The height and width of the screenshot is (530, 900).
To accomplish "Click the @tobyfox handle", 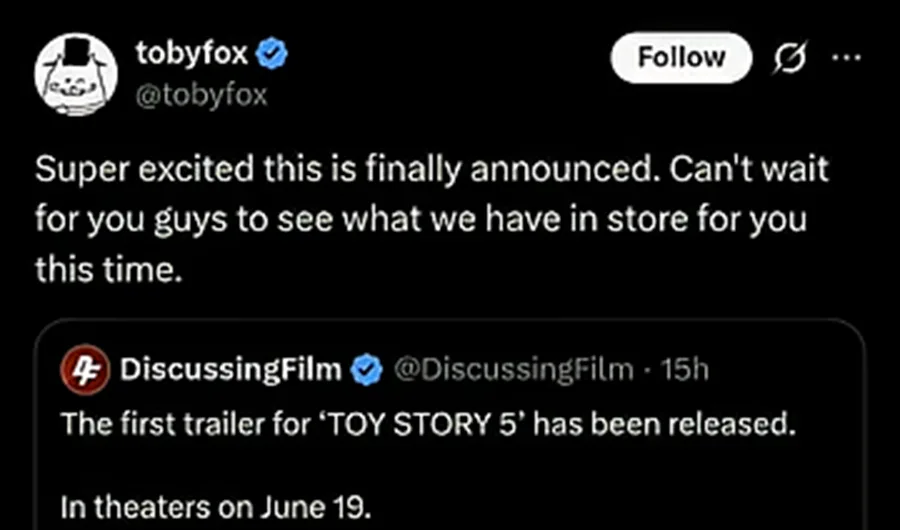I will [x=201, y=97].
